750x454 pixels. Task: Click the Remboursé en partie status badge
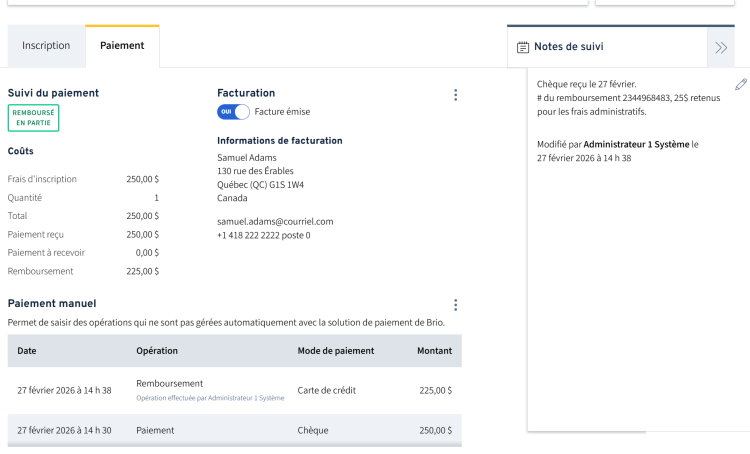pos(33,117)
